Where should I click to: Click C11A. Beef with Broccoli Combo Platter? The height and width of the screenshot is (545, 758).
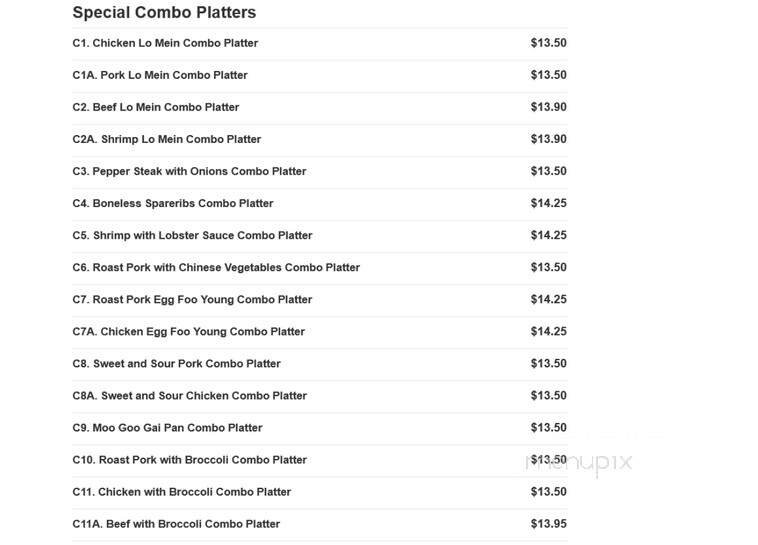click(176, 523)
